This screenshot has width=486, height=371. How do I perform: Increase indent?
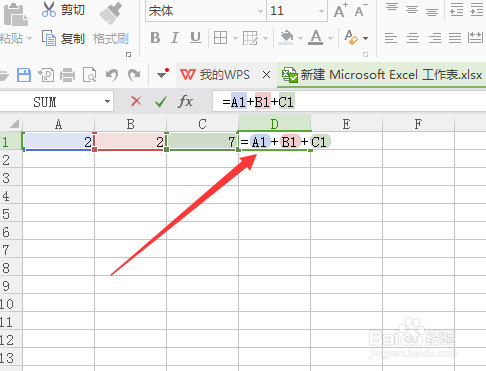[x=477, y=9]
